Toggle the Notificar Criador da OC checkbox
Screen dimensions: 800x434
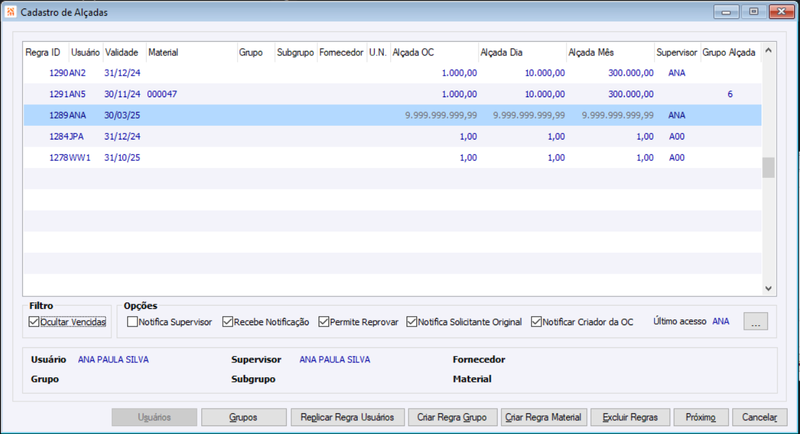click(536, 322)
